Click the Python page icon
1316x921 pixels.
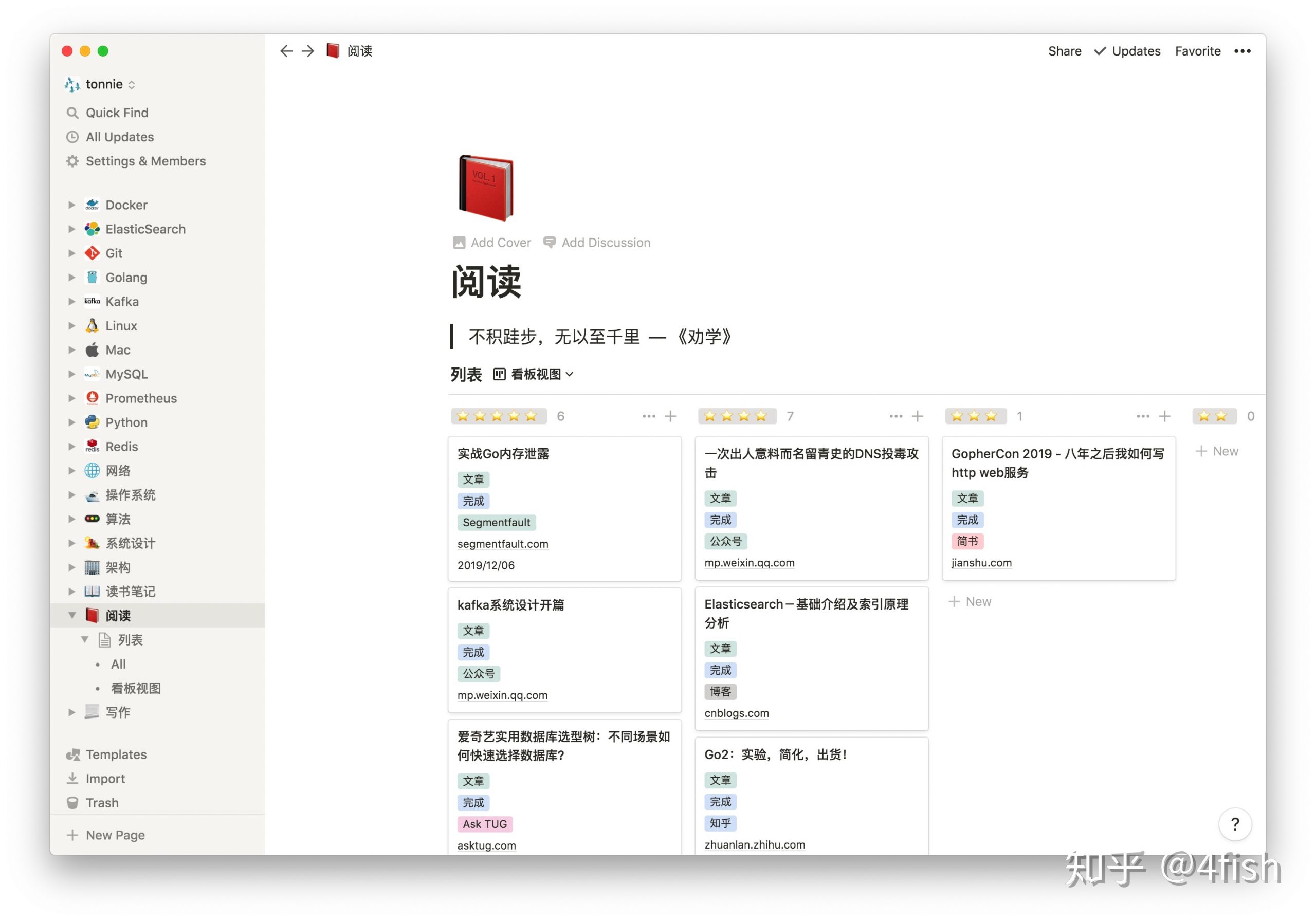tap(92, 422)
